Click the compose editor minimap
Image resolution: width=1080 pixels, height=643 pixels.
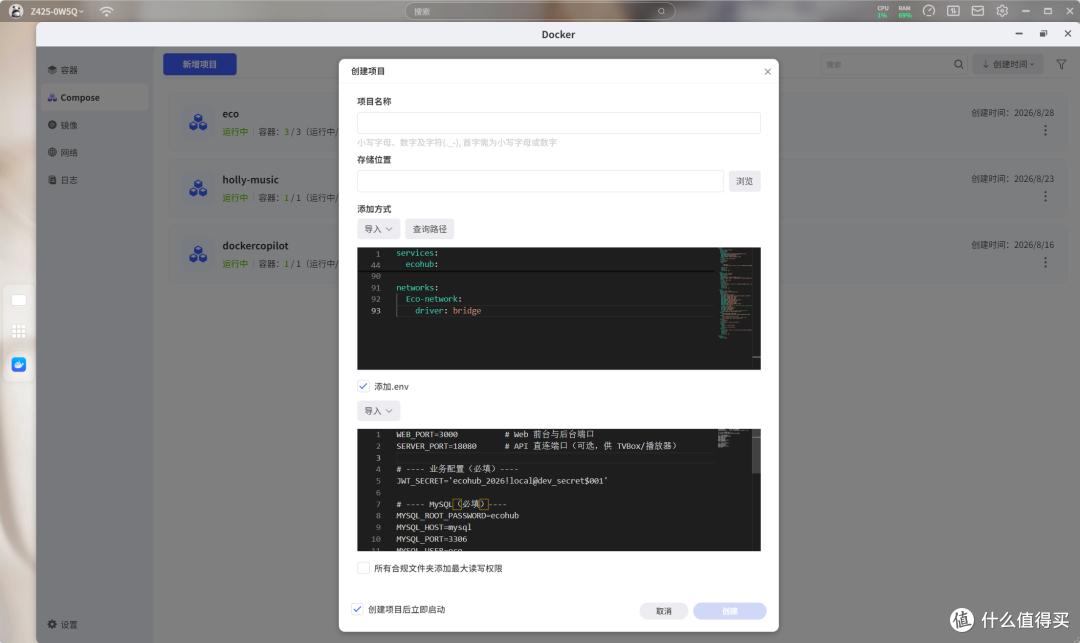click(734, 293)
